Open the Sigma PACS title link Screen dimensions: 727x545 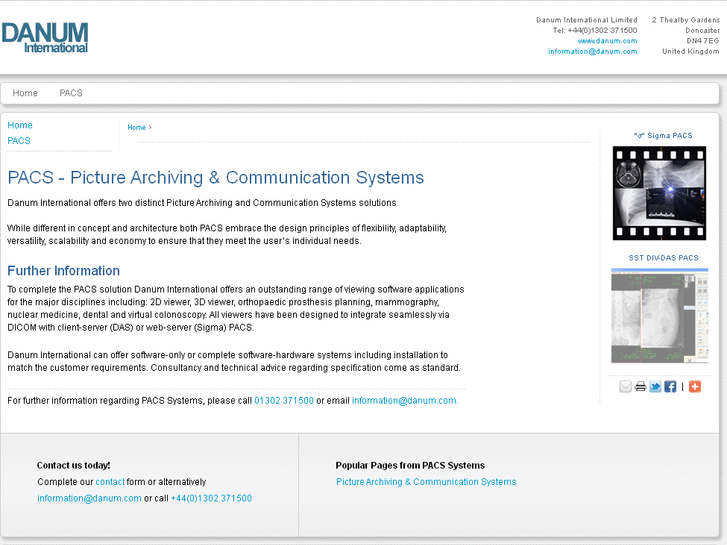[663, 136]
